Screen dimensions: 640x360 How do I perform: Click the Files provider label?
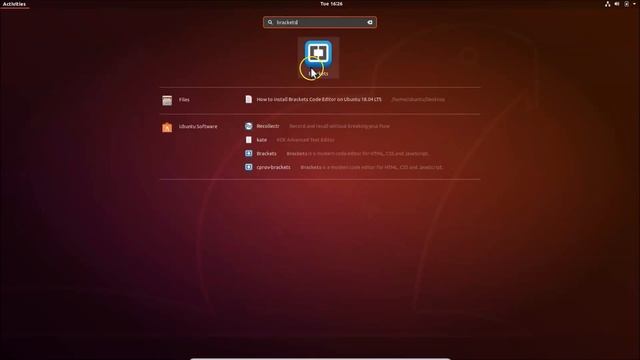tap(184, 100)
